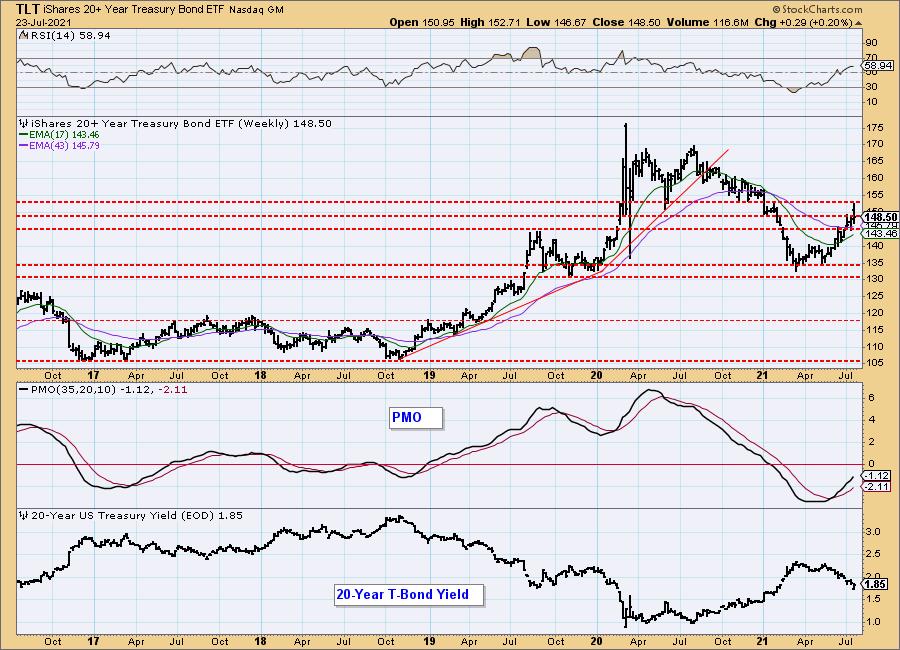Image resolution: width=900 pixels, height=650 pixels.
Task: Click year label '21' under the price panel
Action: [x=762, y=376]
